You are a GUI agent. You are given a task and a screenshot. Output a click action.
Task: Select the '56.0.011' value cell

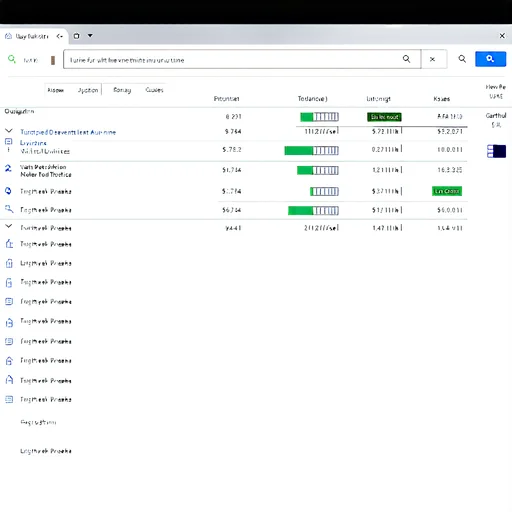pos(450,210)
